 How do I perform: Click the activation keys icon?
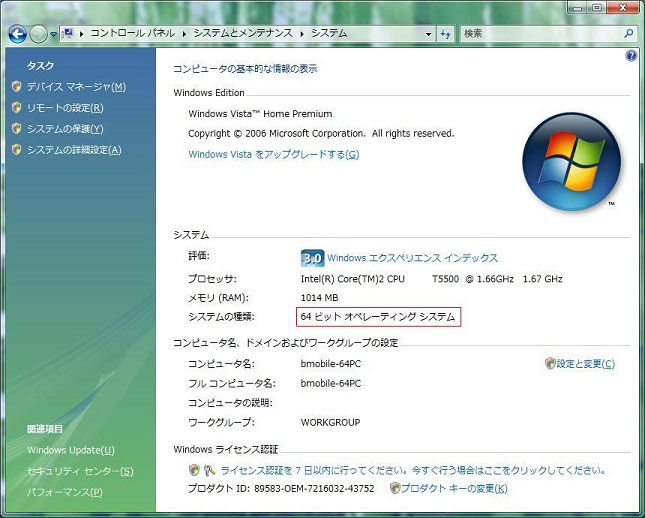click(210, 470)
